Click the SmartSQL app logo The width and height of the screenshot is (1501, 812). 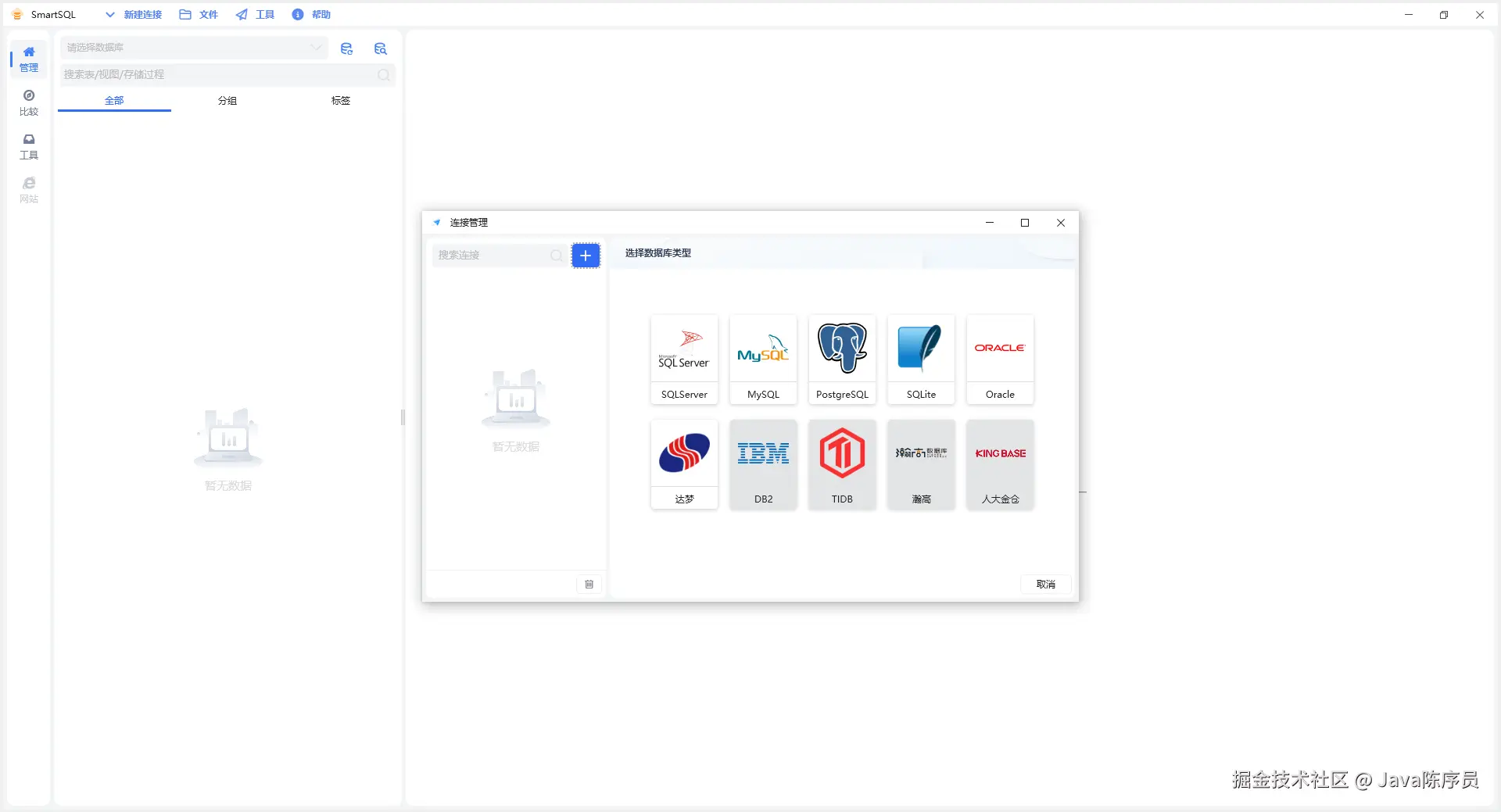17,15
